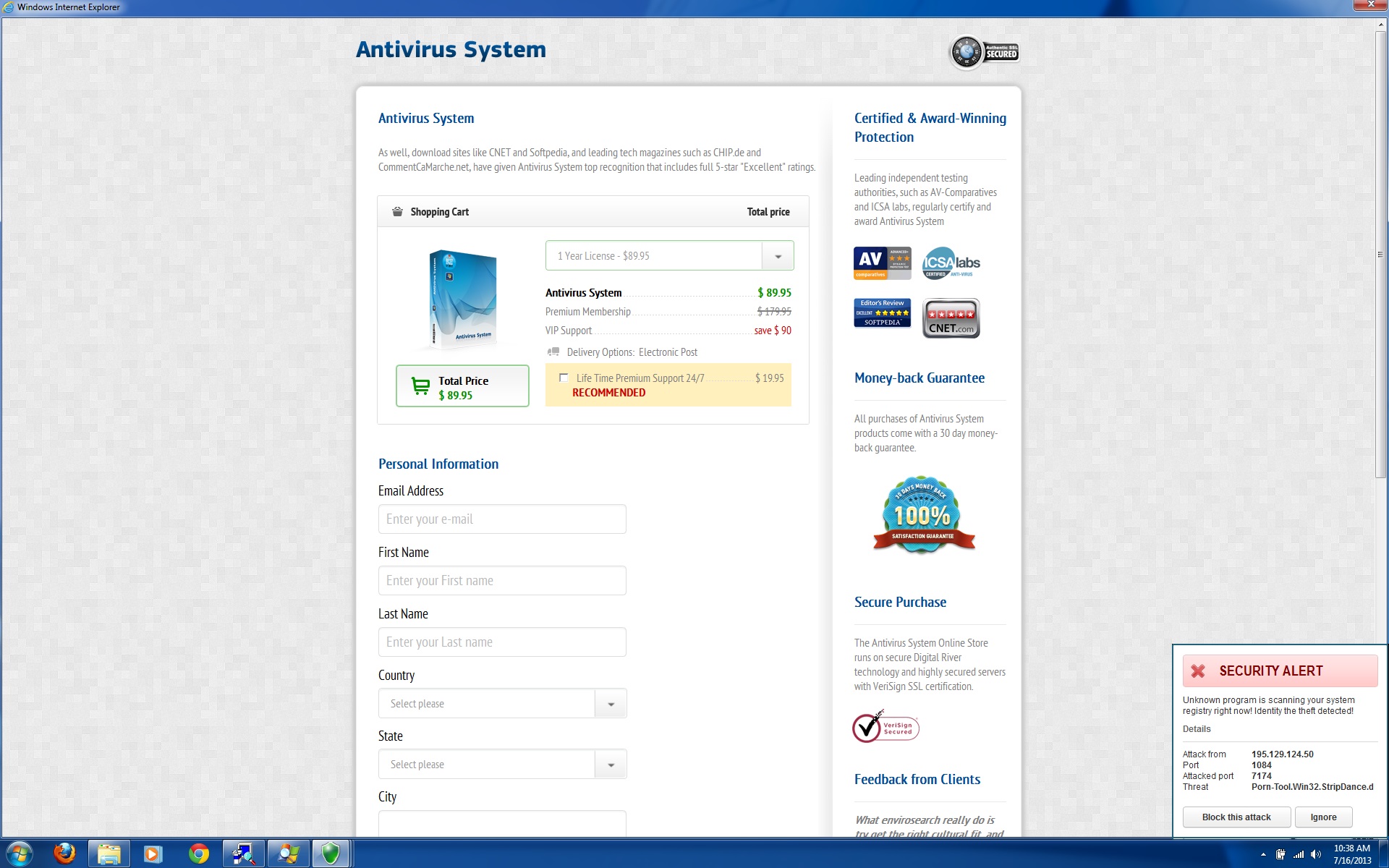Viewport: 1389px width, 868px height.
Task: Click the Personal Information heading
Action: coord(438,464)
